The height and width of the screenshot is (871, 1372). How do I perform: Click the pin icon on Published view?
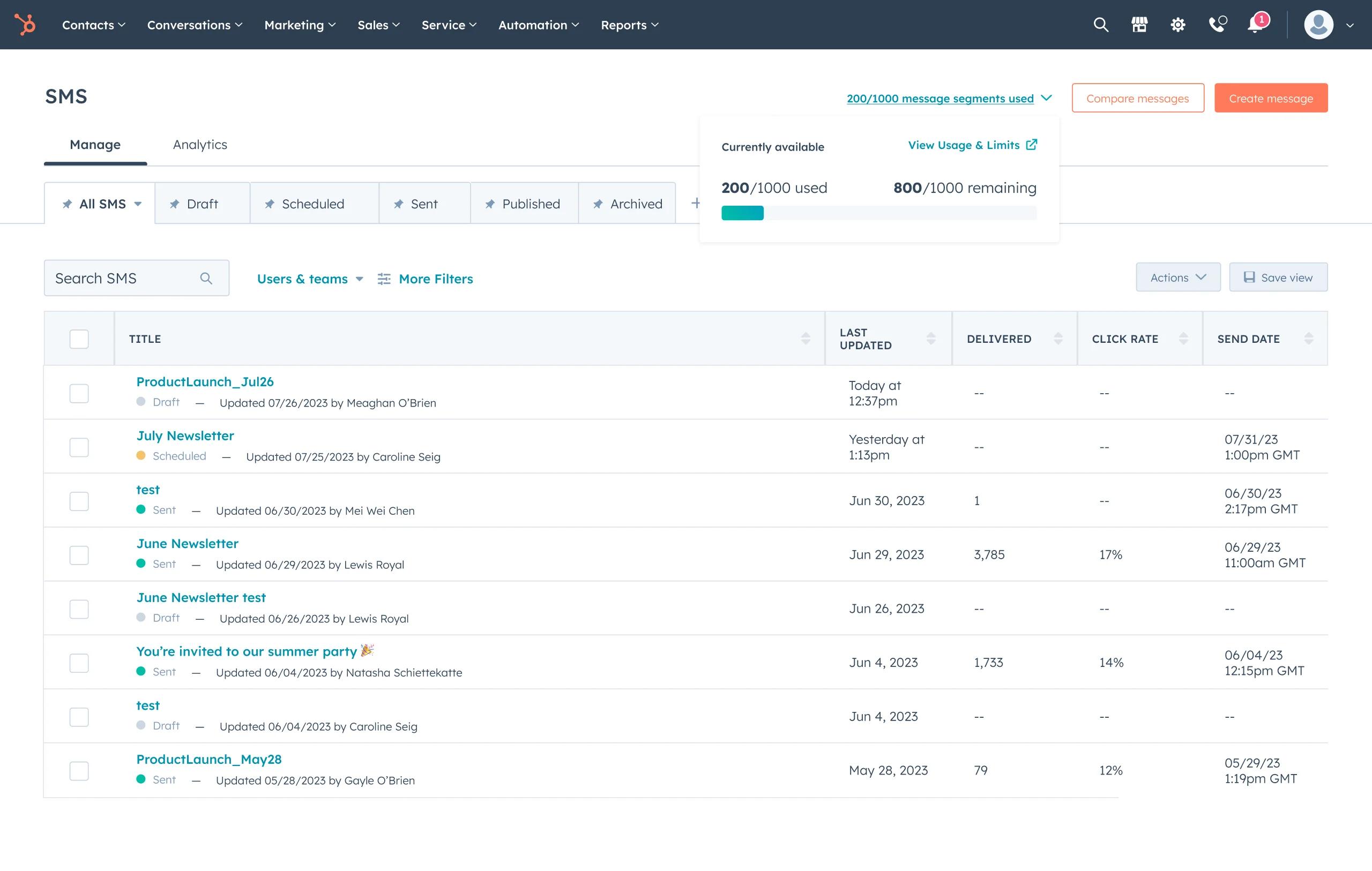[490, 204]
